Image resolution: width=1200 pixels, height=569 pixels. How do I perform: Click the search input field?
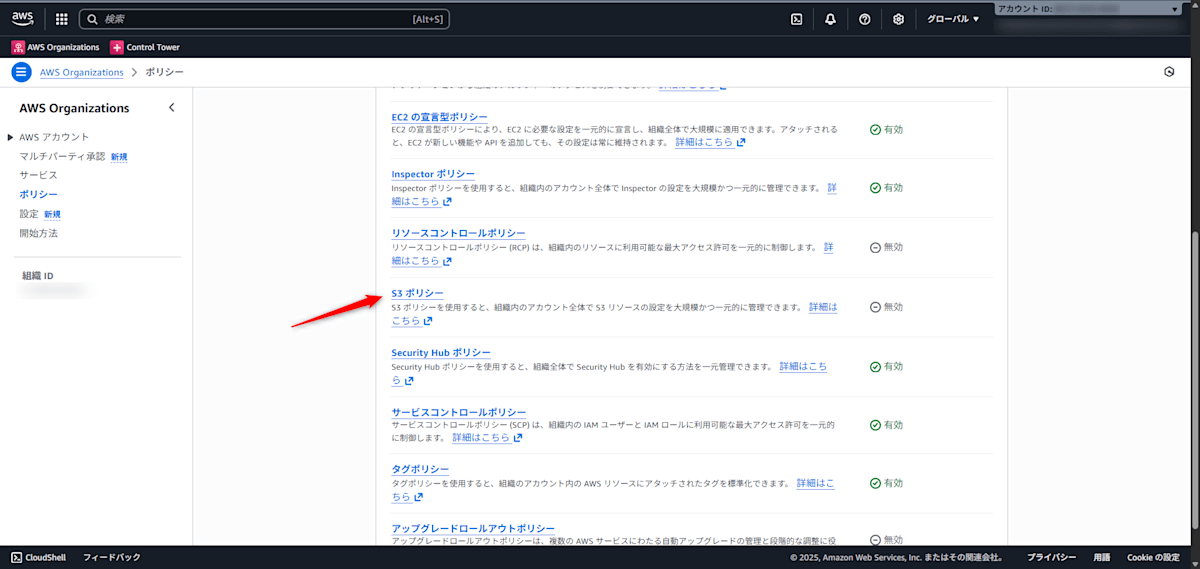click(x=265, y=19)
